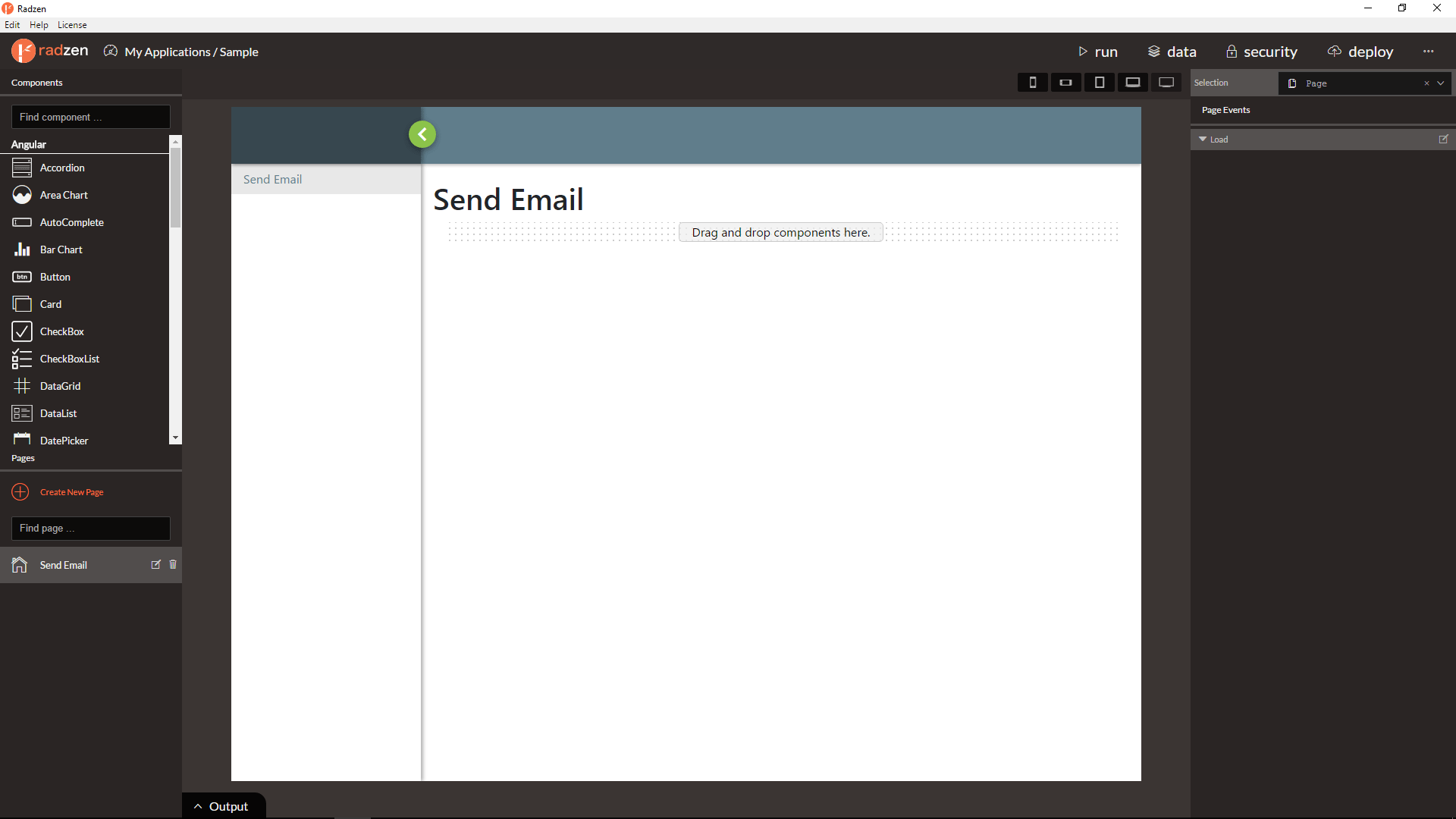Scroll down the components list
The image size is (1456, 819).
tap(175, 438)
